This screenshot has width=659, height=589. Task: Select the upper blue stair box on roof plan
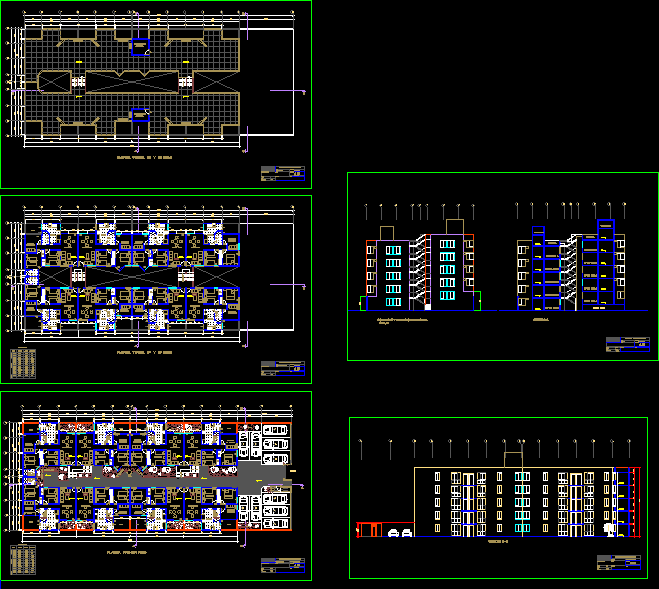139,46
